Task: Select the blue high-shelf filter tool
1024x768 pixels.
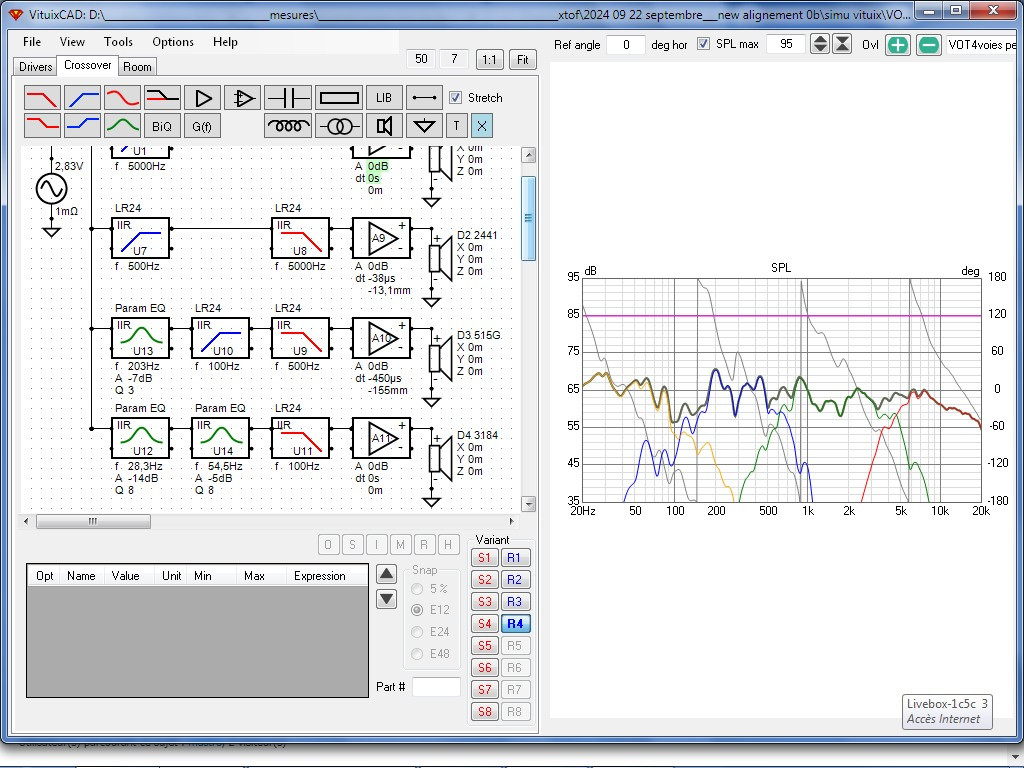Action: (82, 125)
